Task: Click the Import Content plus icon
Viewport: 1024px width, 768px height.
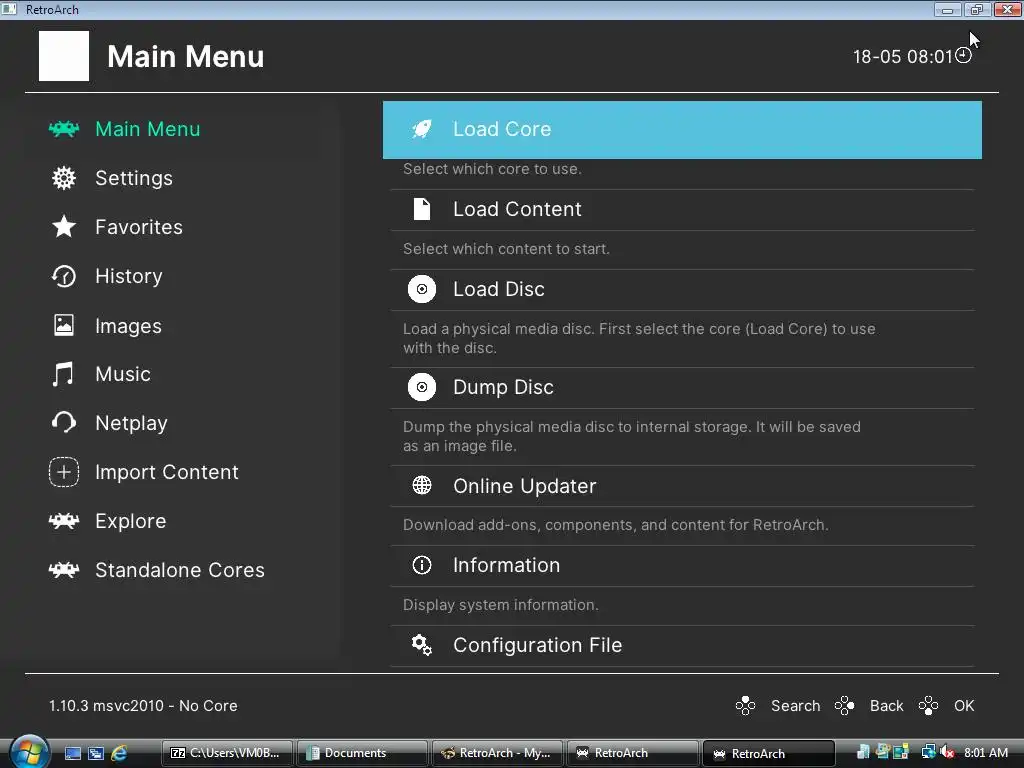Action: 64,472
